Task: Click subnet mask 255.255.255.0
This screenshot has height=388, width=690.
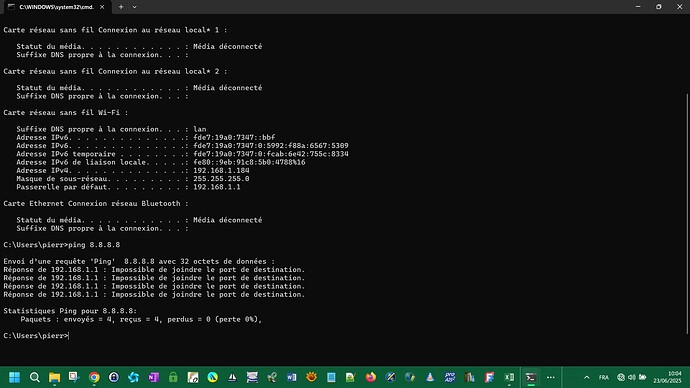Action: [x=221, y=179]
